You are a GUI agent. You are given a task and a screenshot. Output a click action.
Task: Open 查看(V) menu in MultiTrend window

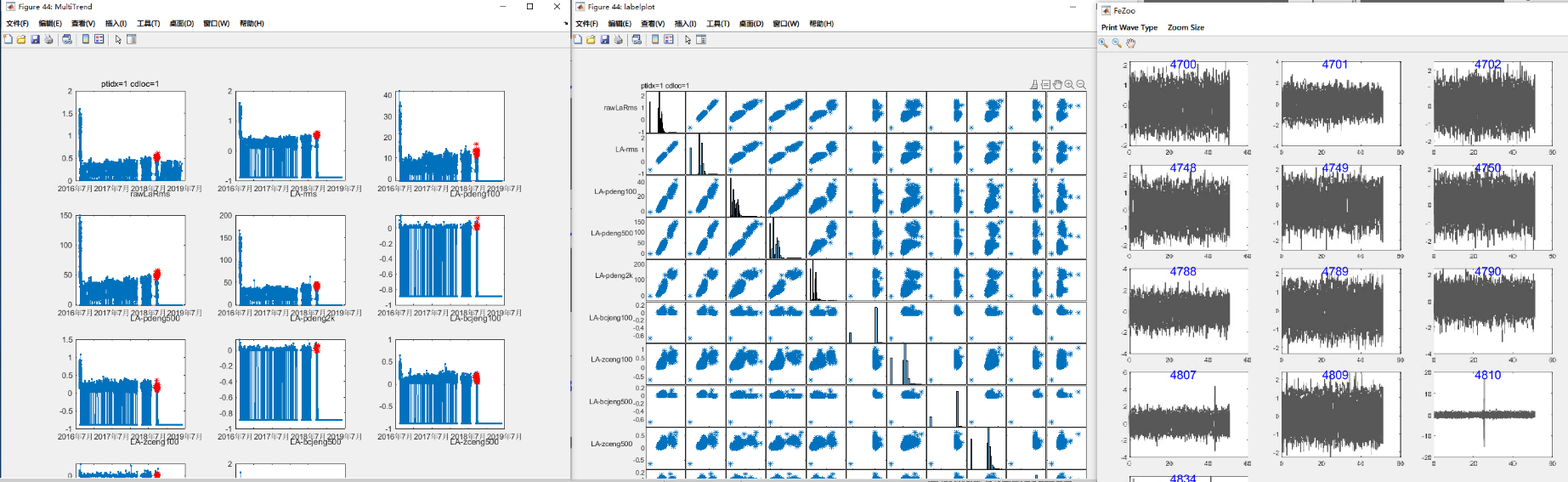83,24
